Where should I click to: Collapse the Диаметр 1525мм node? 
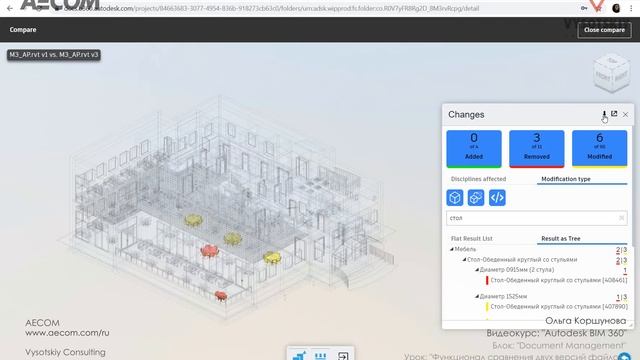477,296
